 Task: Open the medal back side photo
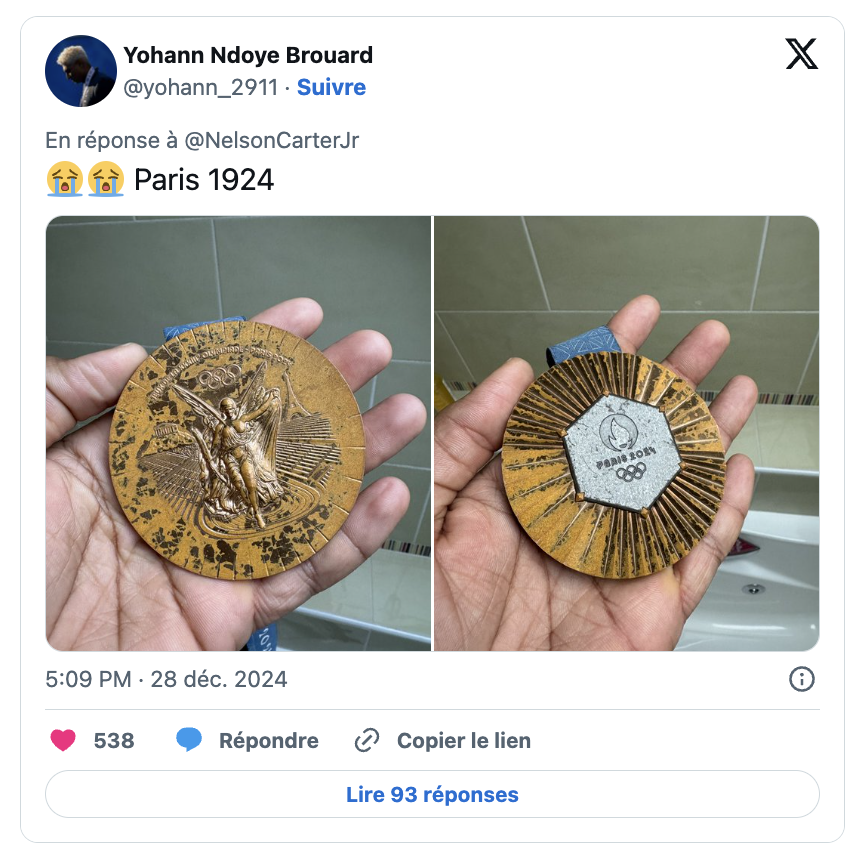pyautogui.click(x=627, y=433)
